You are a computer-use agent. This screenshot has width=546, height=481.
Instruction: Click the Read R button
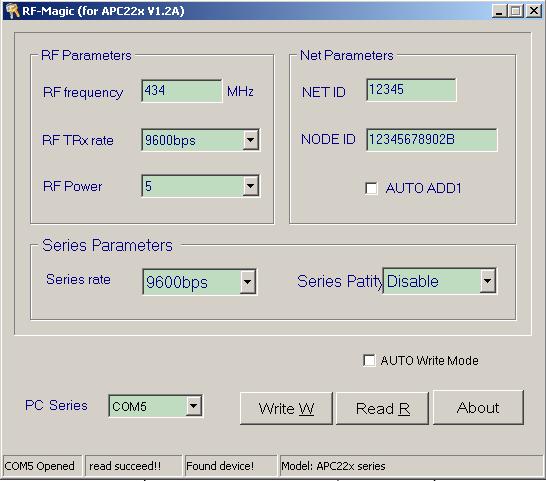[382, 408]
